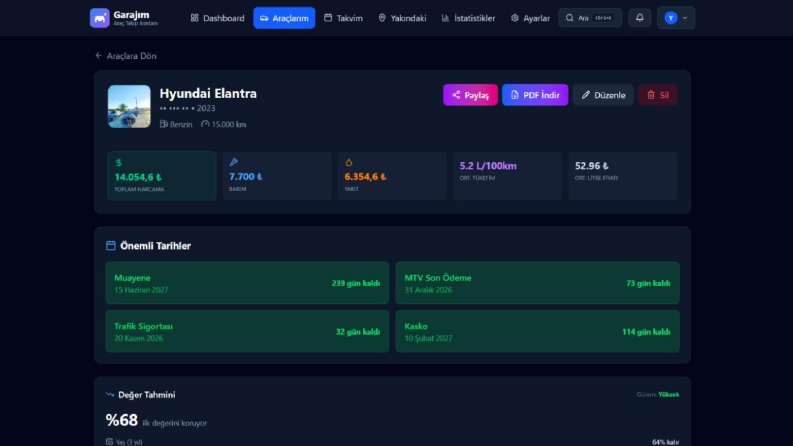Image resolution: width=793 pixels, height=446 pixels.
Task: Select the 239 gün kaldı text
Action: (x=356, y=283)
